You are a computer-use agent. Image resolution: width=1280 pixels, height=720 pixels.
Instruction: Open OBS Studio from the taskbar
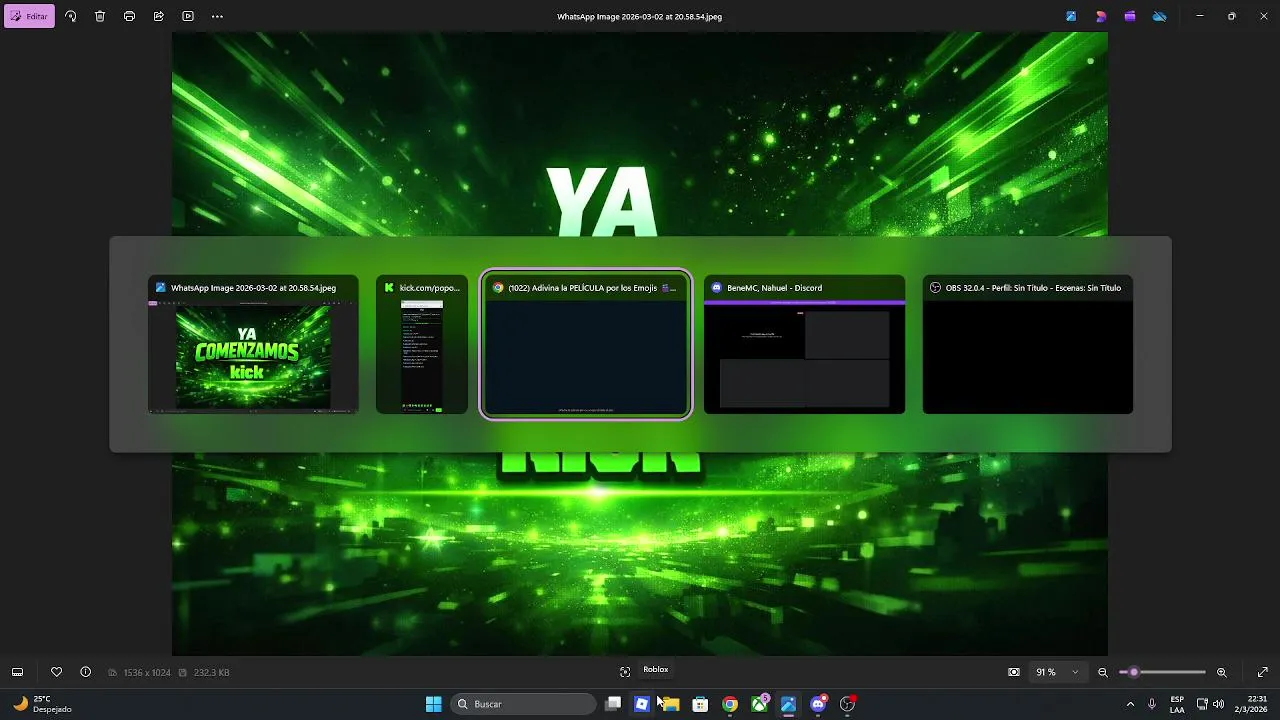pyautogui.click(x=848, y=704)
